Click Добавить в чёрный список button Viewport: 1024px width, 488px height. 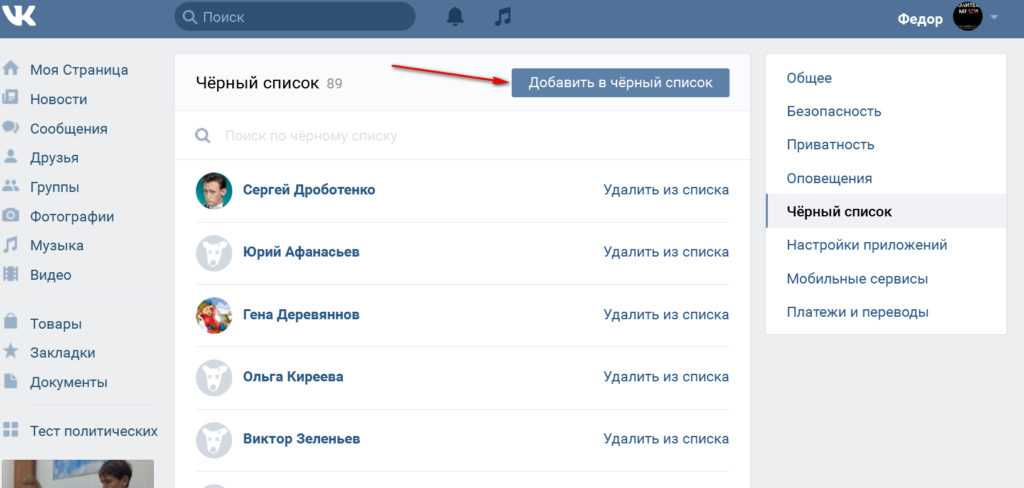[620, 83]
